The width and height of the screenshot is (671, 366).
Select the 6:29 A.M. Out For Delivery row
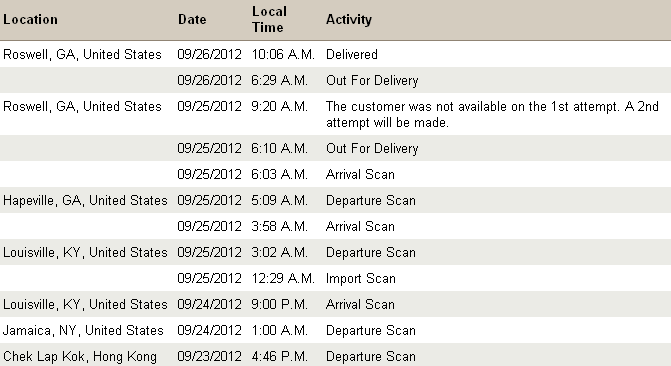pos(336,80)
